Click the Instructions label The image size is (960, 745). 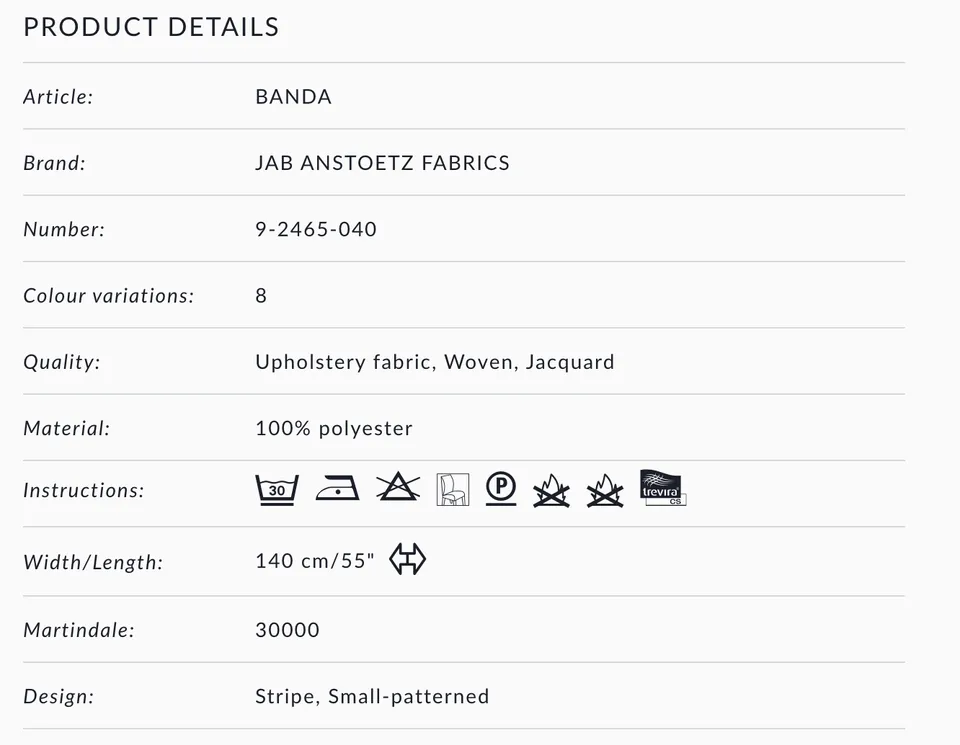click(x=83, y=491)
